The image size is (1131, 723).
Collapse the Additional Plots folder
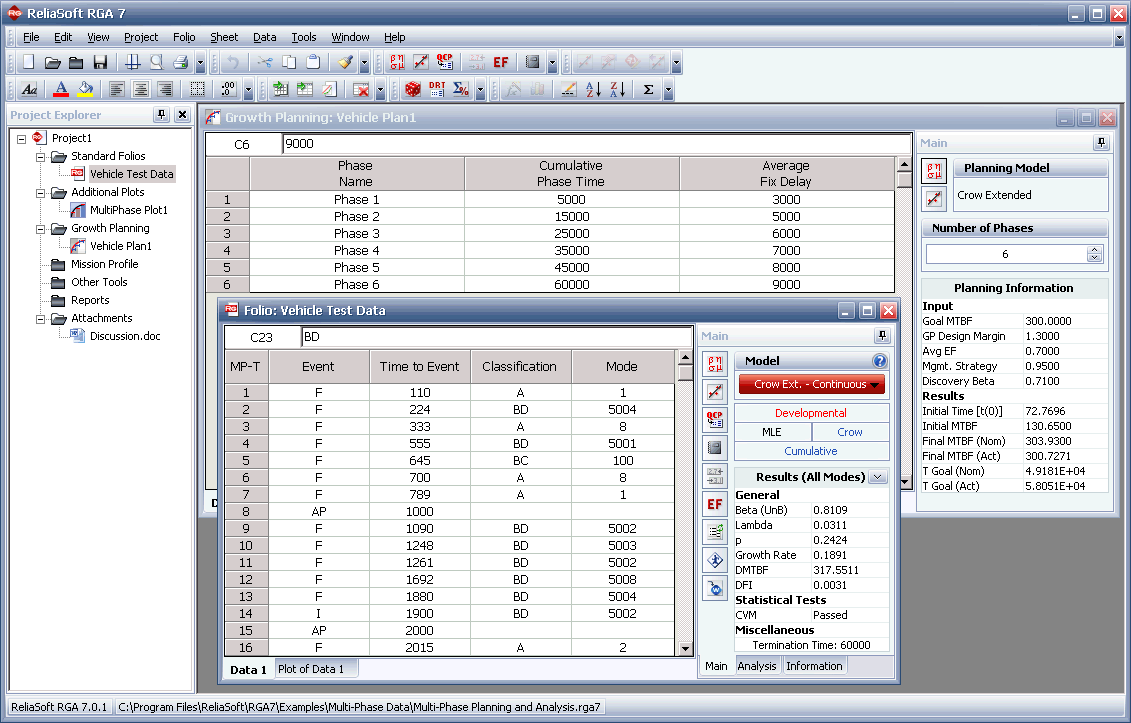pyautogui.click(x=40, y=193)
